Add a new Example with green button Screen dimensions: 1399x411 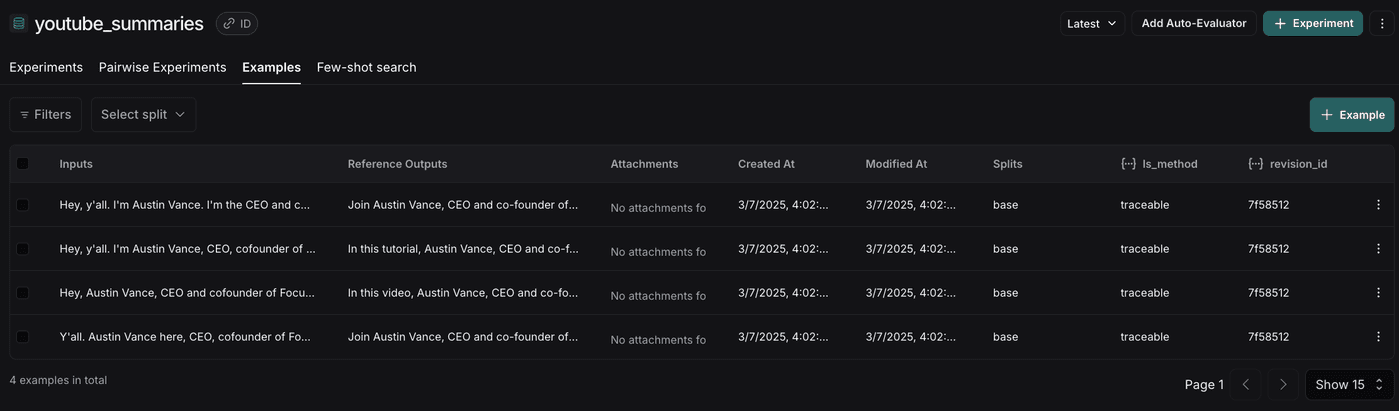[x=1352, y=115]
